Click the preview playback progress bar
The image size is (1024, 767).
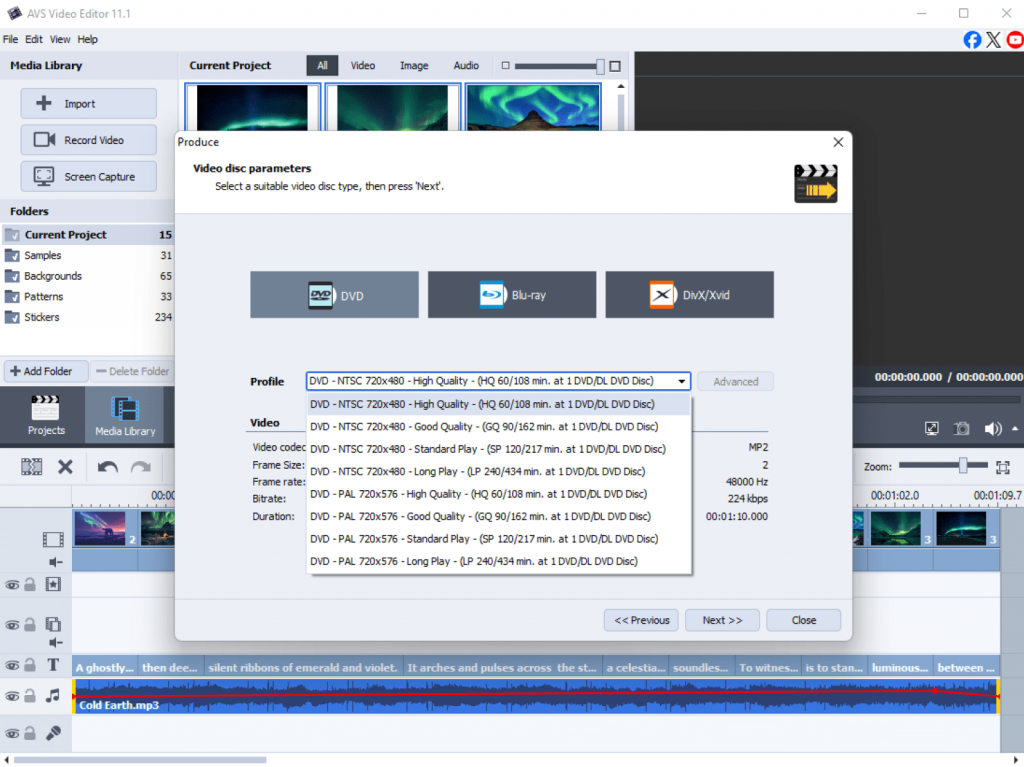938,399
